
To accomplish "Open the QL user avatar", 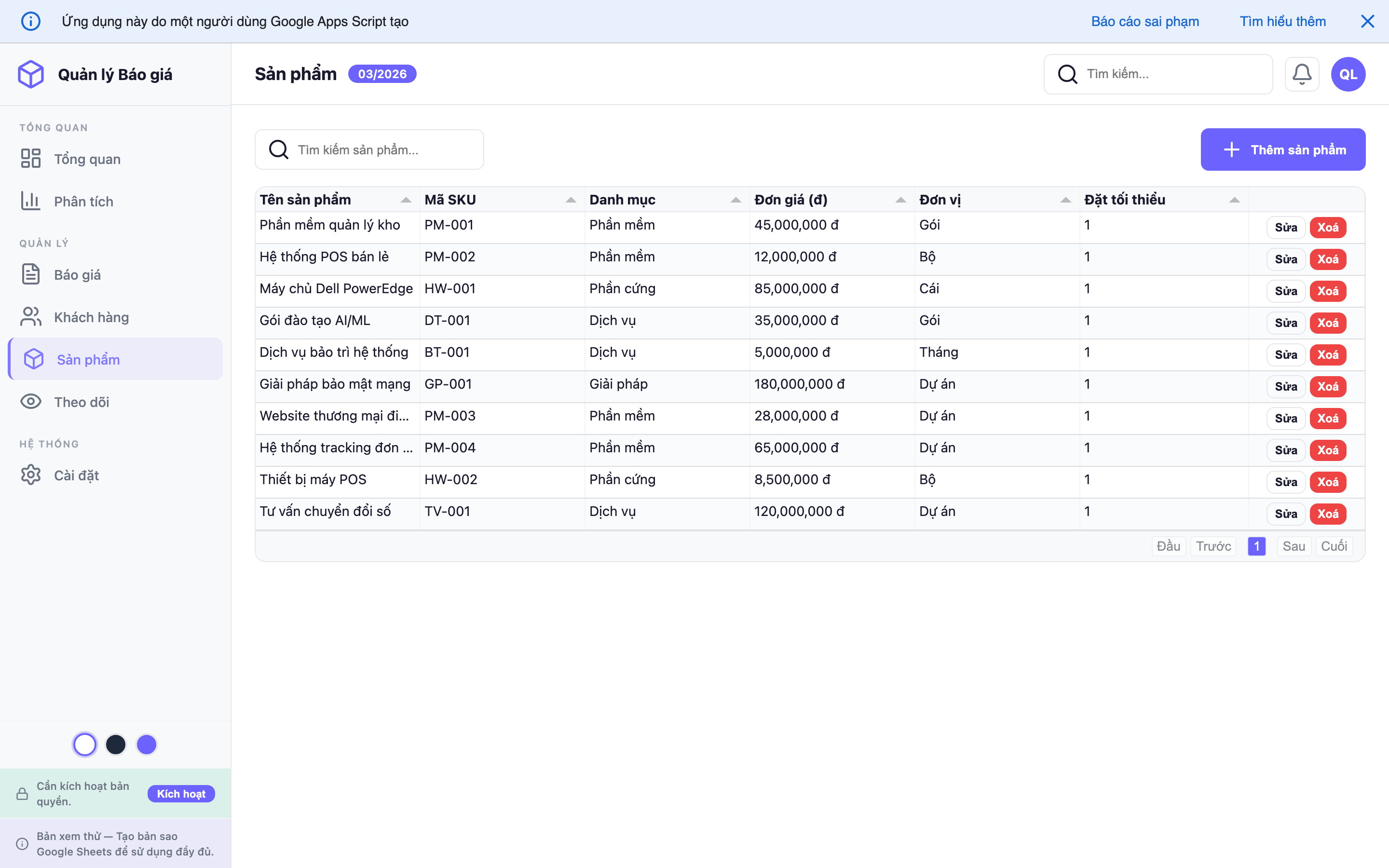I will (1348, 74).
